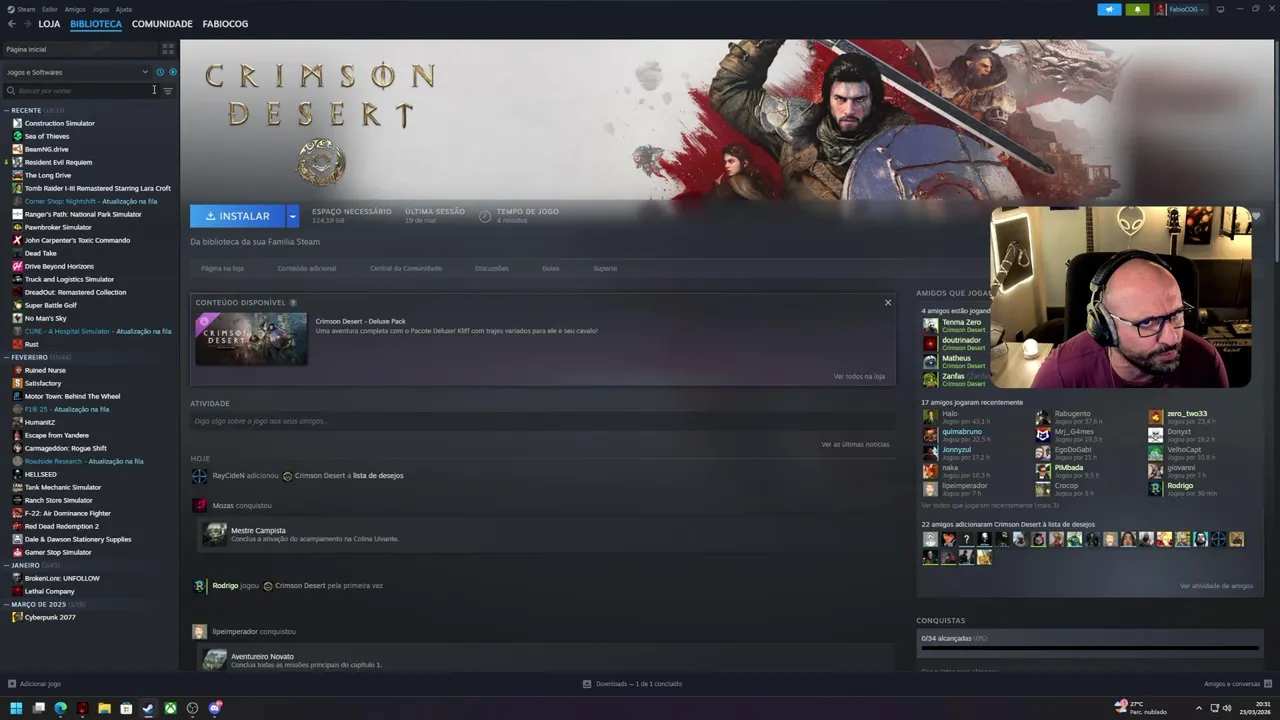1280x720 pixels.
Task: Open advanced filter options icon
Action: click(167, 91)
